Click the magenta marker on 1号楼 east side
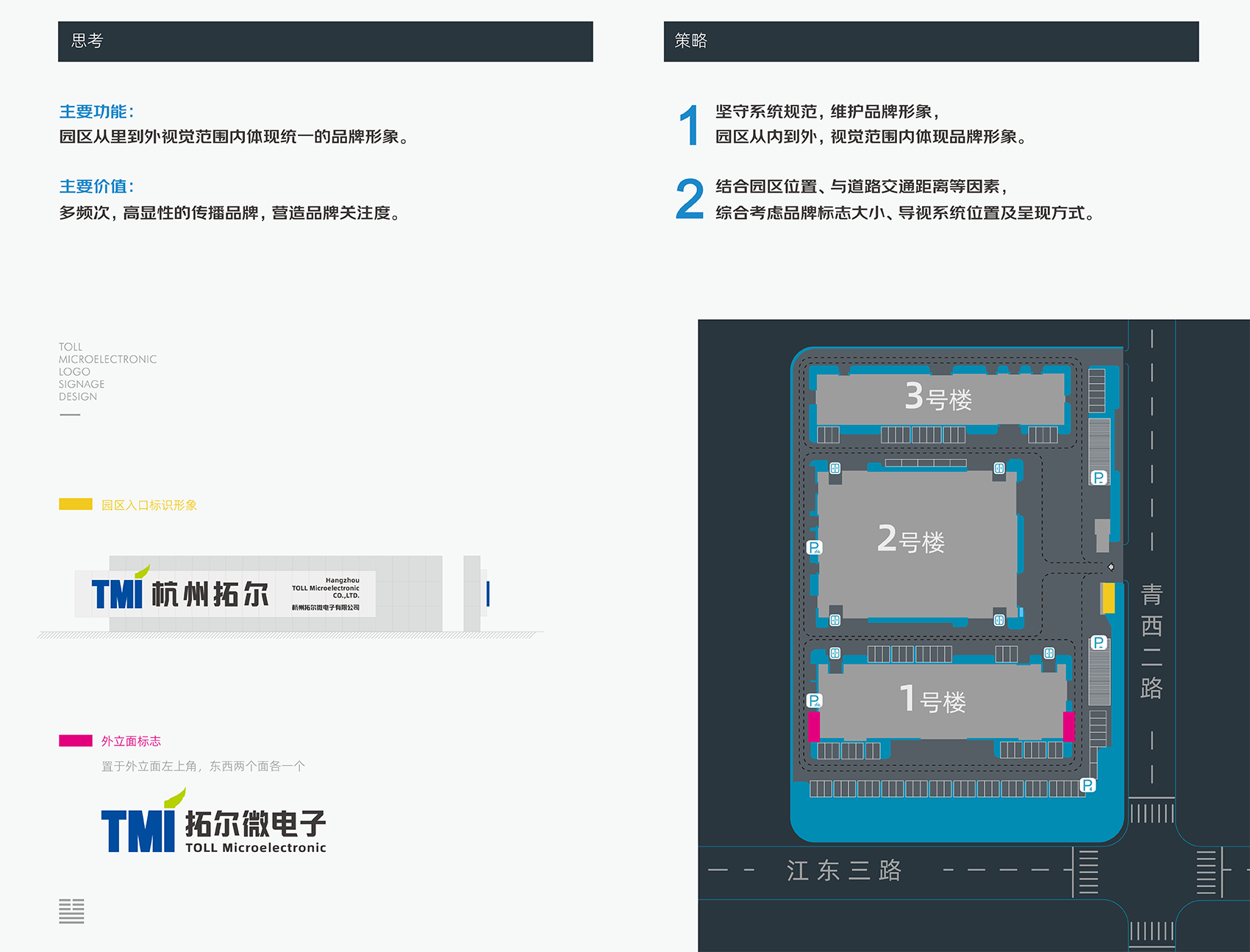 point(1068,726)
